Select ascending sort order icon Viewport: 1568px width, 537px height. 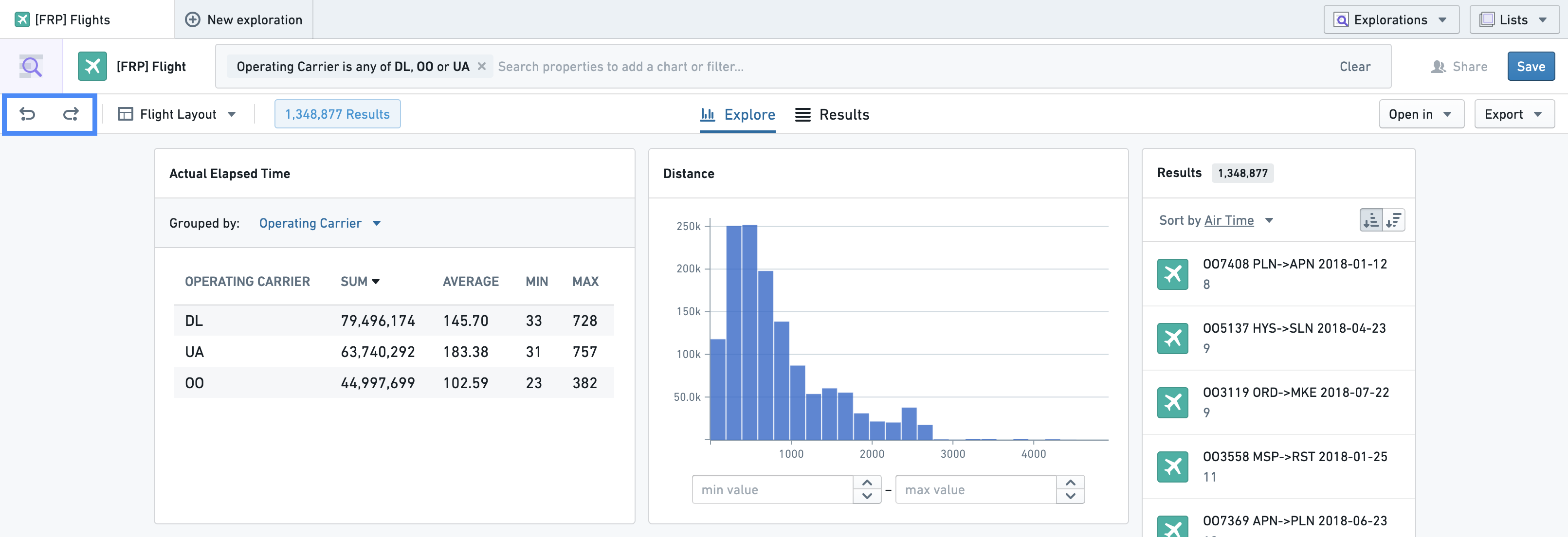pyautogui.click(x=1371, y=220)
